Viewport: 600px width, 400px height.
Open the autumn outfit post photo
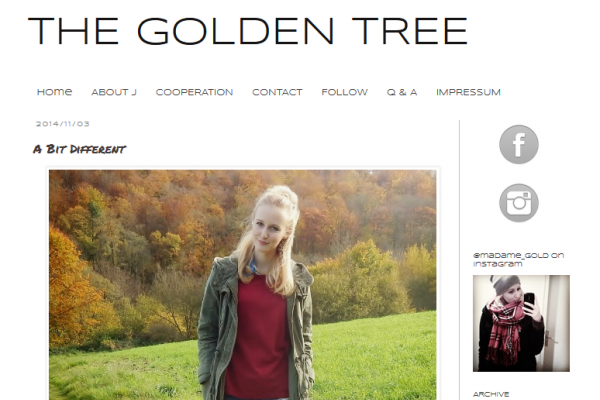tap(243, 285)
